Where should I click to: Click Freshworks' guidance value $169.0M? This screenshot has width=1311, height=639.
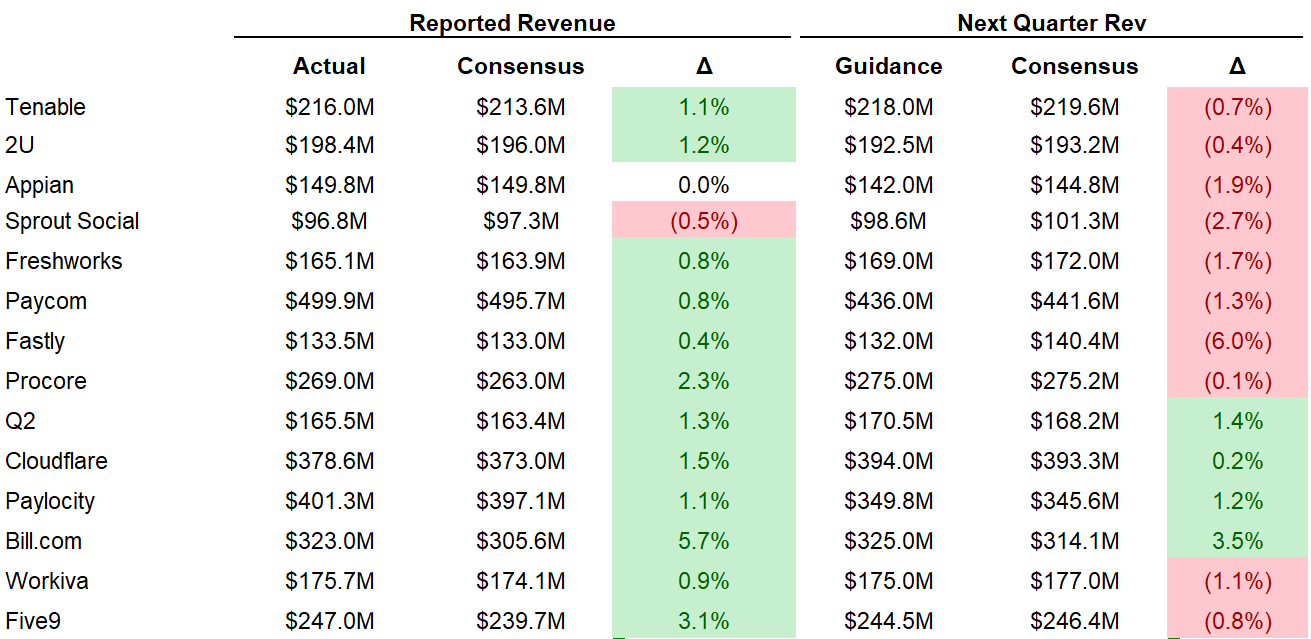click(889, 261)
